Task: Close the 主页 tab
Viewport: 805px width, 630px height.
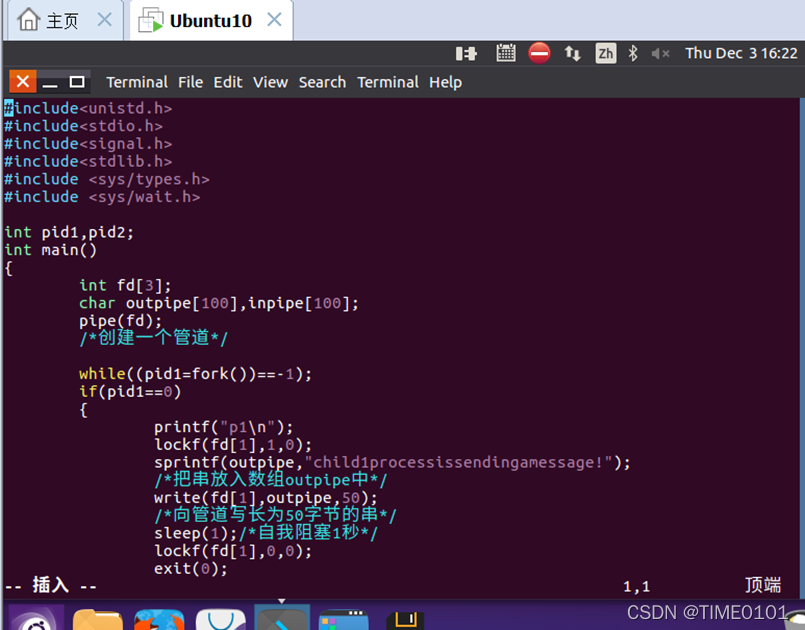Action: (x=104, y=20)
